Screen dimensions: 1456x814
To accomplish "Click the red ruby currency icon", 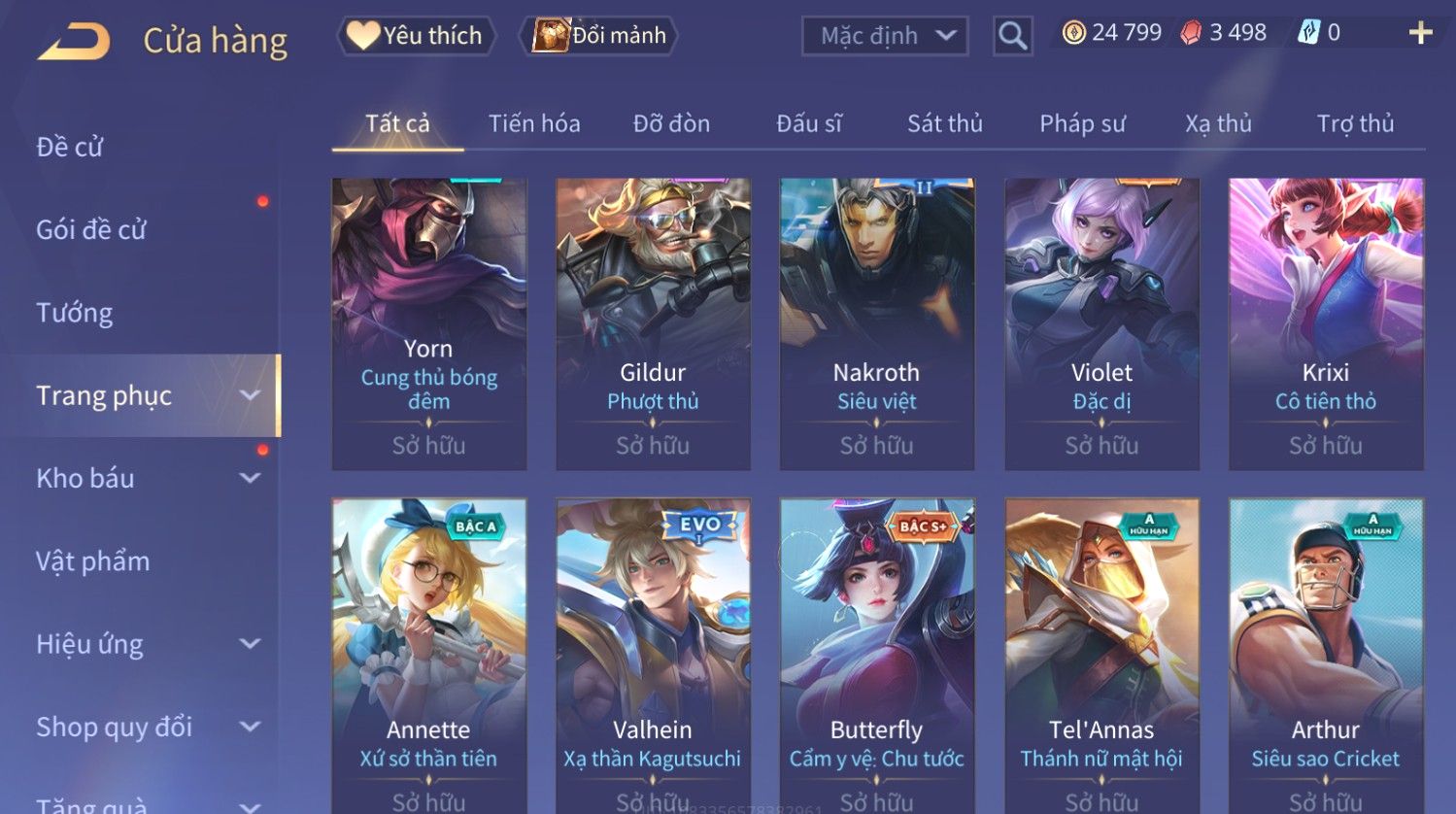I will pyautogui.click(x=1191, y=33).
